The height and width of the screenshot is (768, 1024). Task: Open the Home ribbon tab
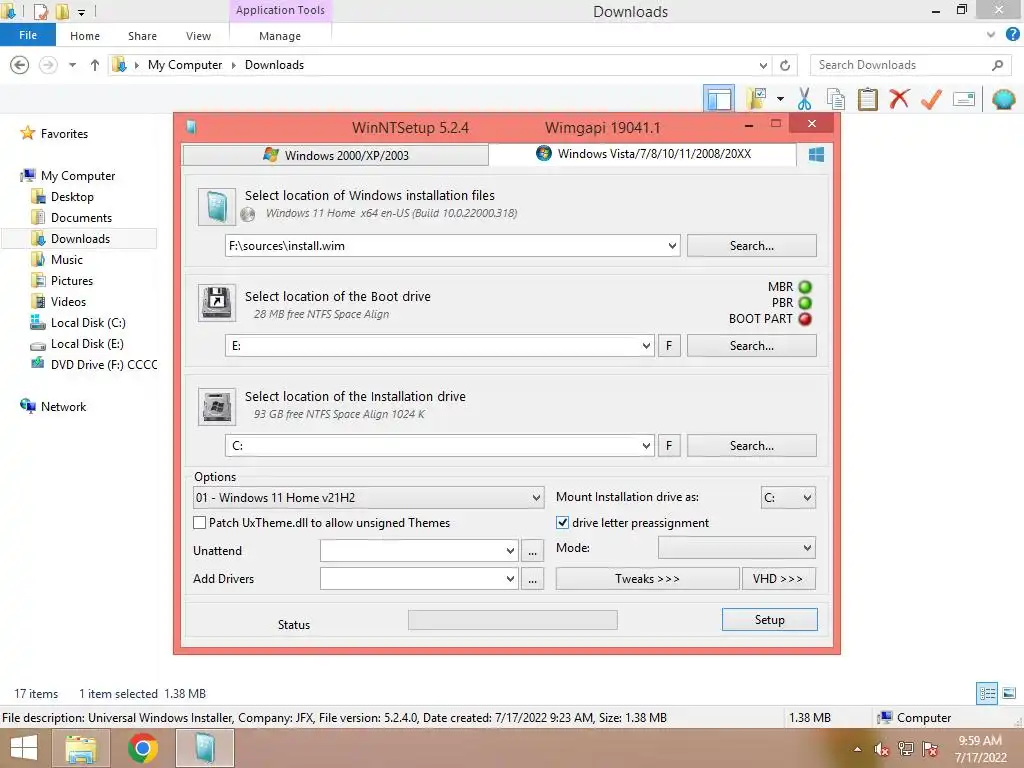pyautogui.click(x=85, y=36)
